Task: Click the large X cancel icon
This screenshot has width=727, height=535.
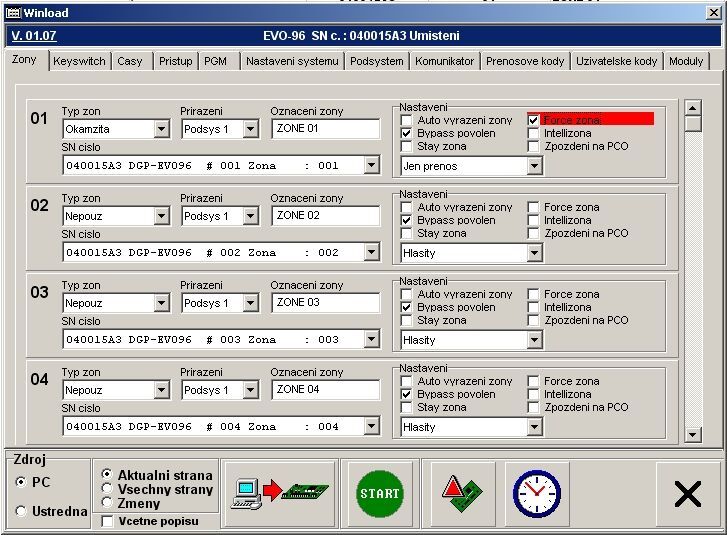Action: click(x=687, y=494)
